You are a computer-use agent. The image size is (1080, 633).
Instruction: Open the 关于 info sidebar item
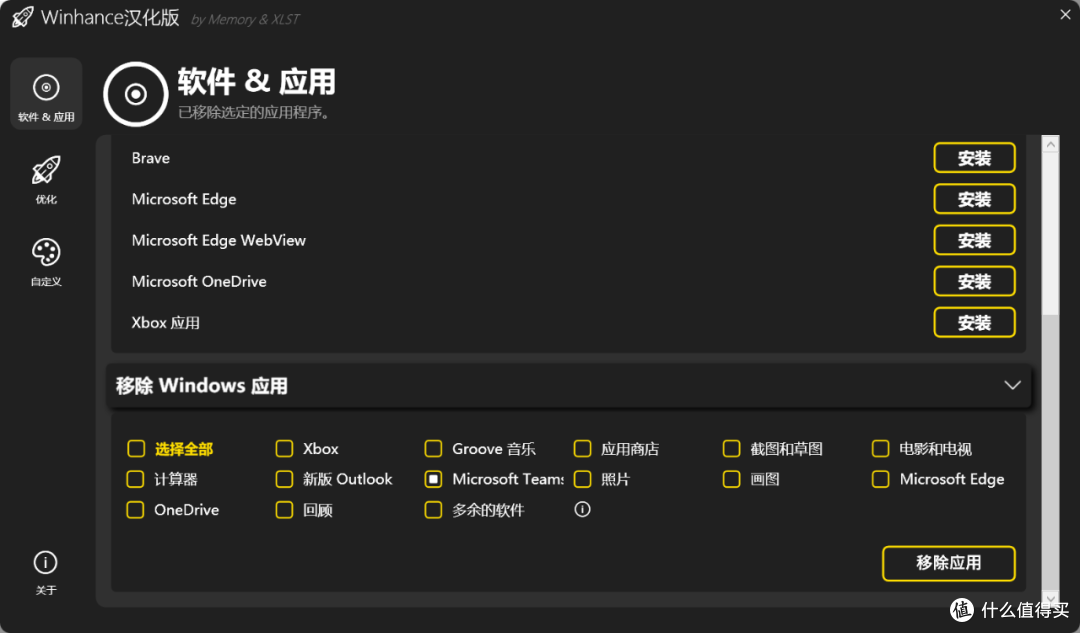(x=45, y=572)
